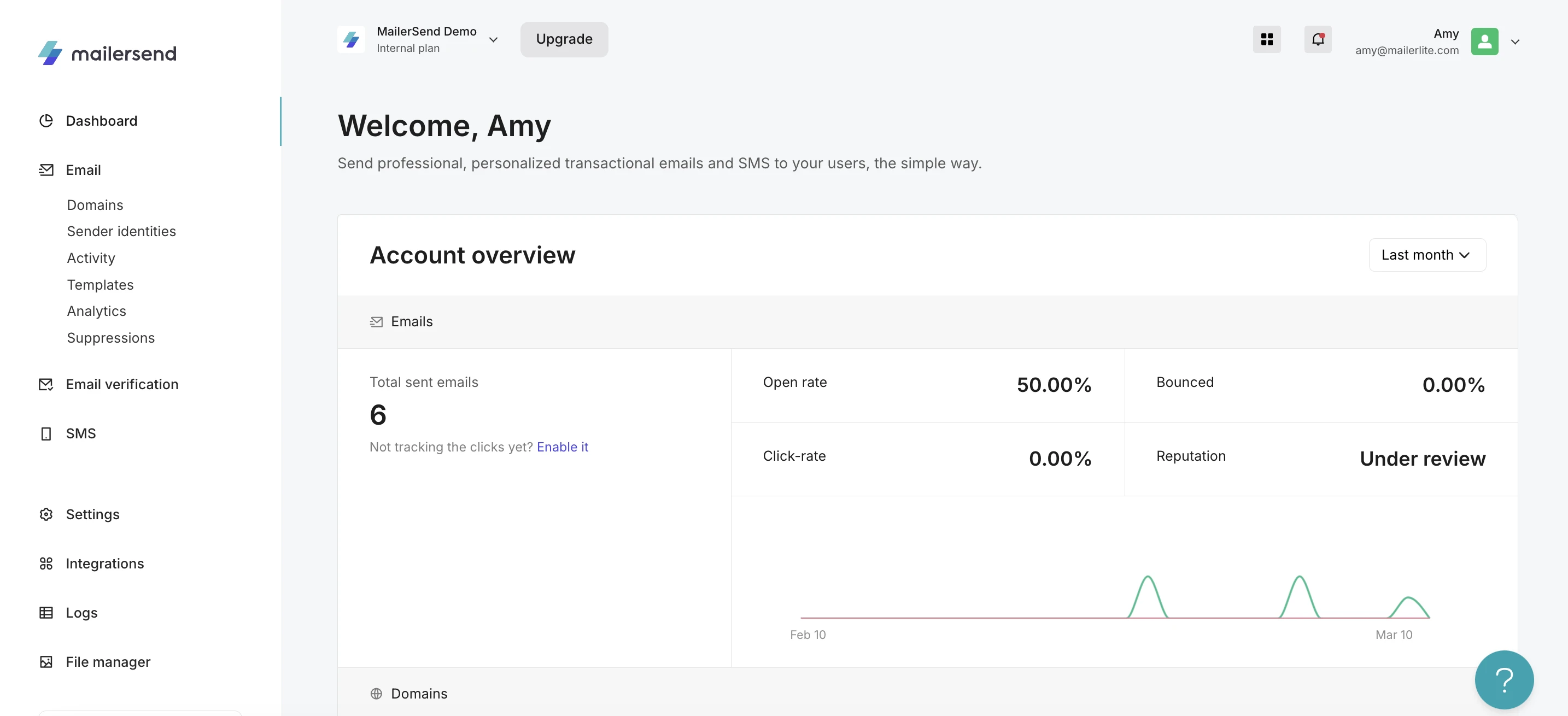This screenshot has width=1568, height=716.
Task: Open the user menu chevron beside avatar
Action: tap(1515, 42)
